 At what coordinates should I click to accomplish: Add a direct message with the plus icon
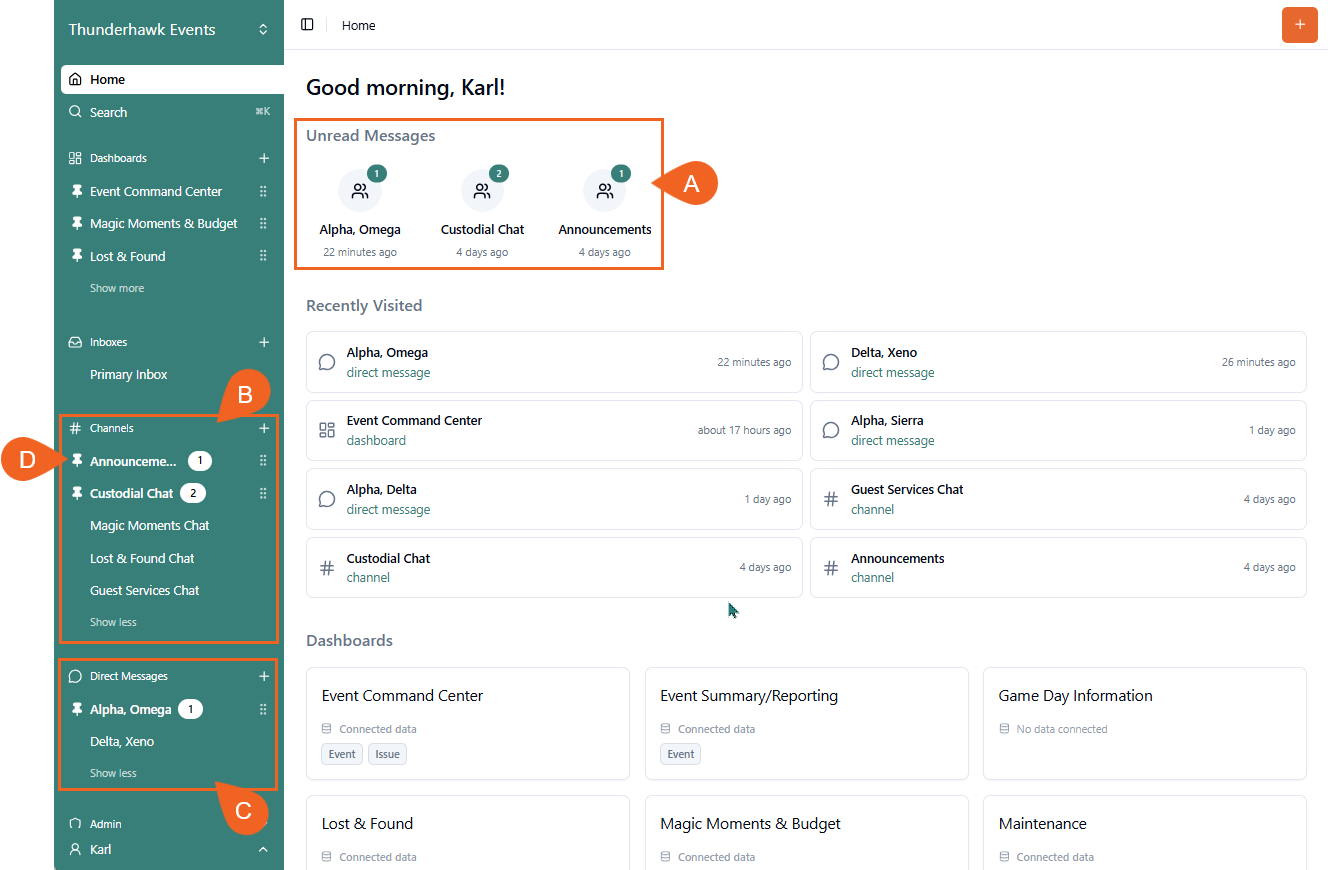pos(263,675)
